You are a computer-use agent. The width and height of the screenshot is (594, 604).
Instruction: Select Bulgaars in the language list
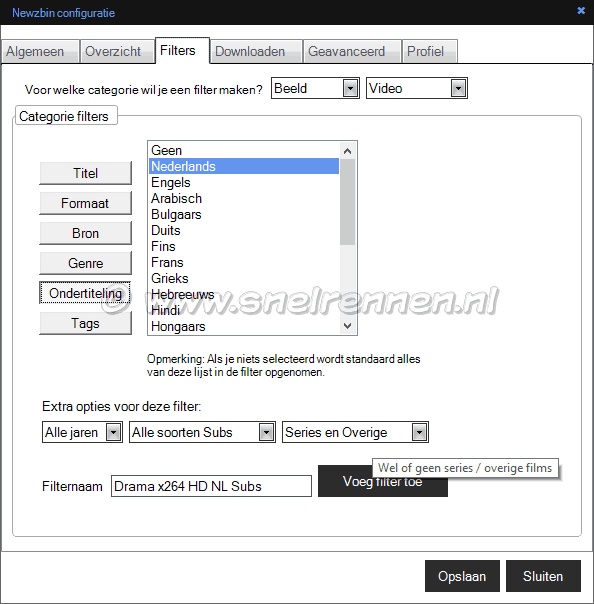click(244, 214)
